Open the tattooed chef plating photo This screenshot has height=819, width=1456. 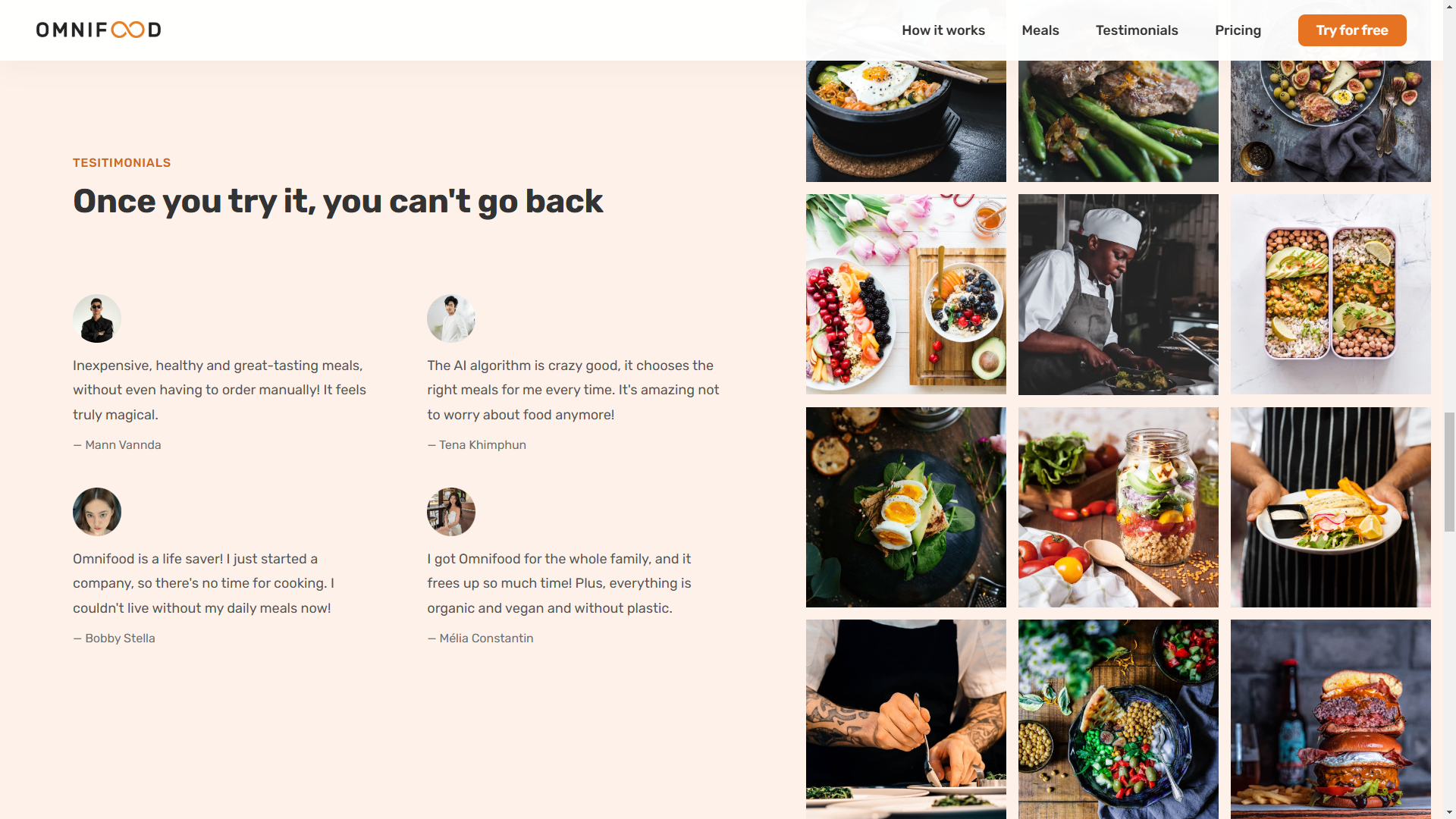tap(906, 719)
